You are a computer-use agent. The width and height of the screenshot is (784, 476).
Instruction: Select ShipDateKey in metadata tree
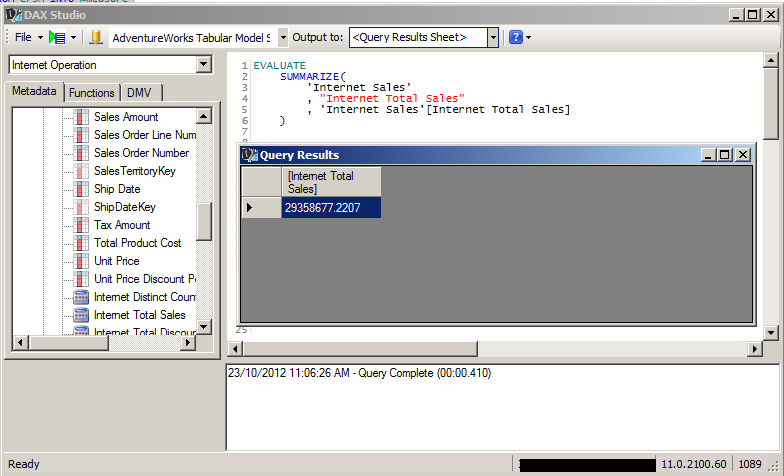point(124,207)
